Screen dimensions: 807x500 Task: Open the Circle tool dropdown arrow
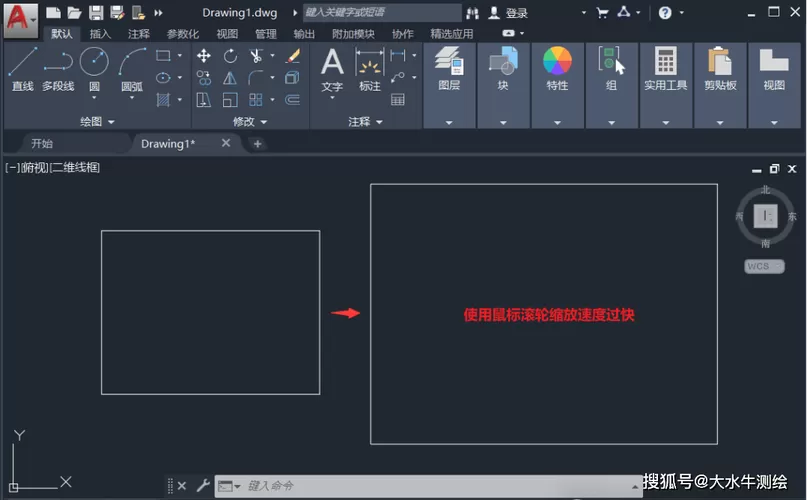tap(94, 97)
